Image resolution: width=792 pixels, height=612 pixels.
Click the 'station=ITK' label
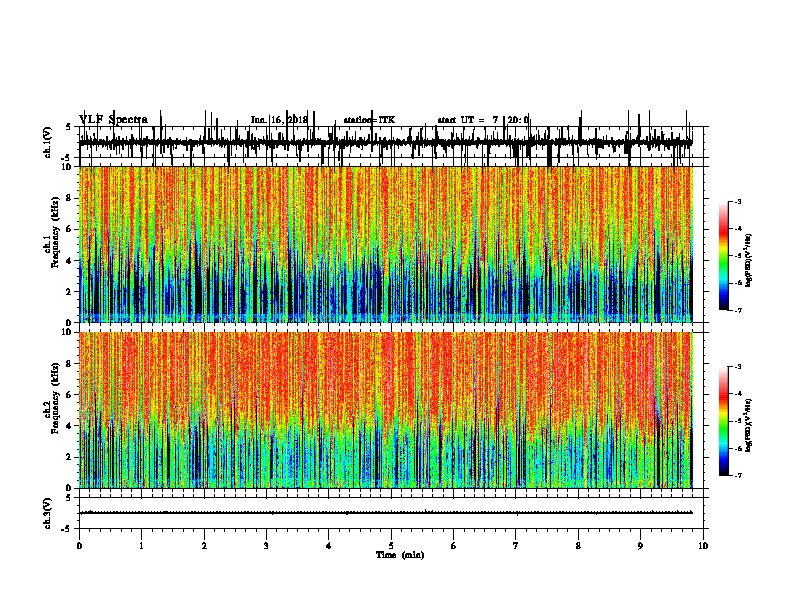click(x=369, y=120)
